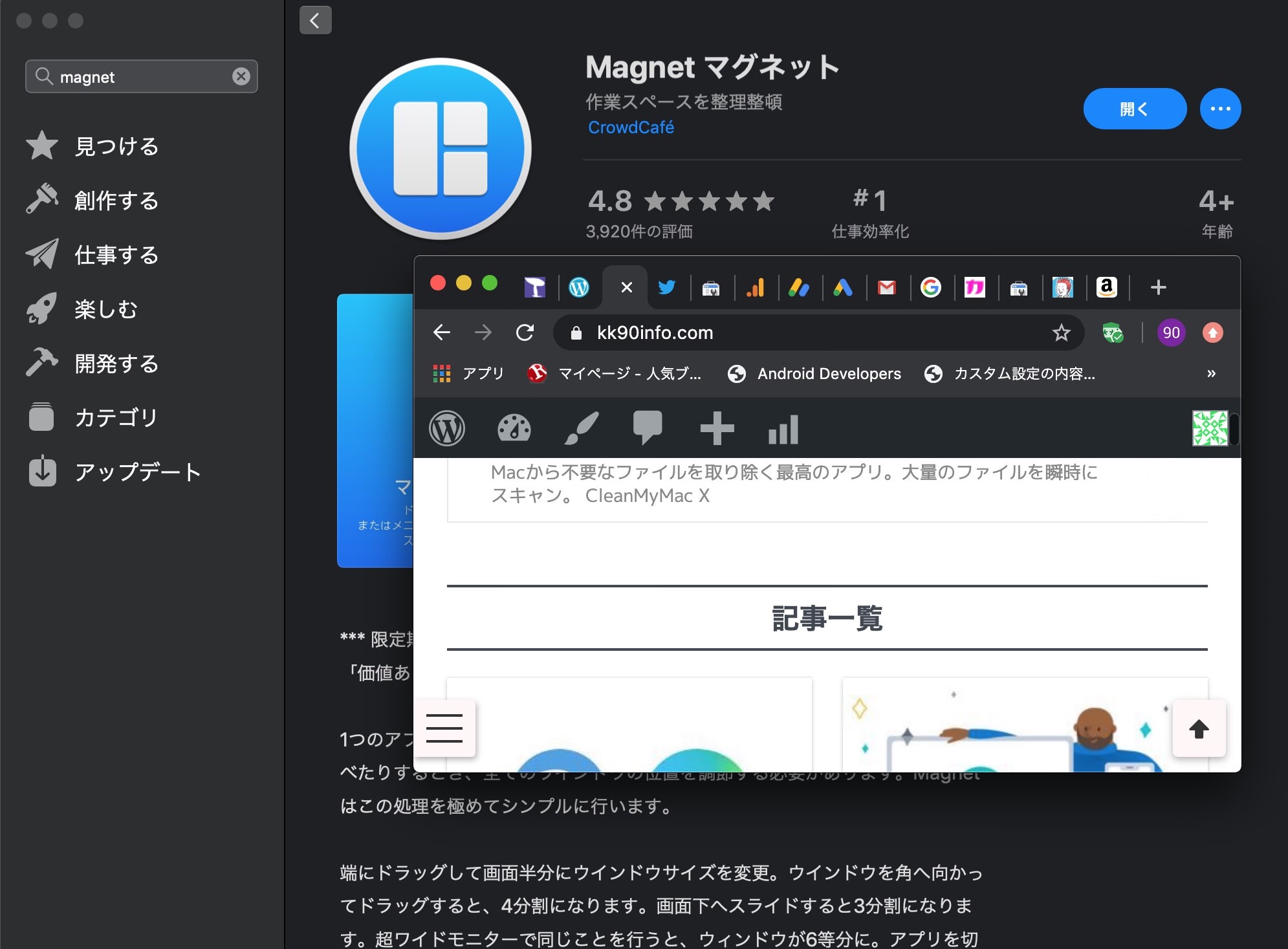1288x949 pixels.
Task: Open the comments speech bubble icon
Action: pyautogui.click(x=648, y=428)
